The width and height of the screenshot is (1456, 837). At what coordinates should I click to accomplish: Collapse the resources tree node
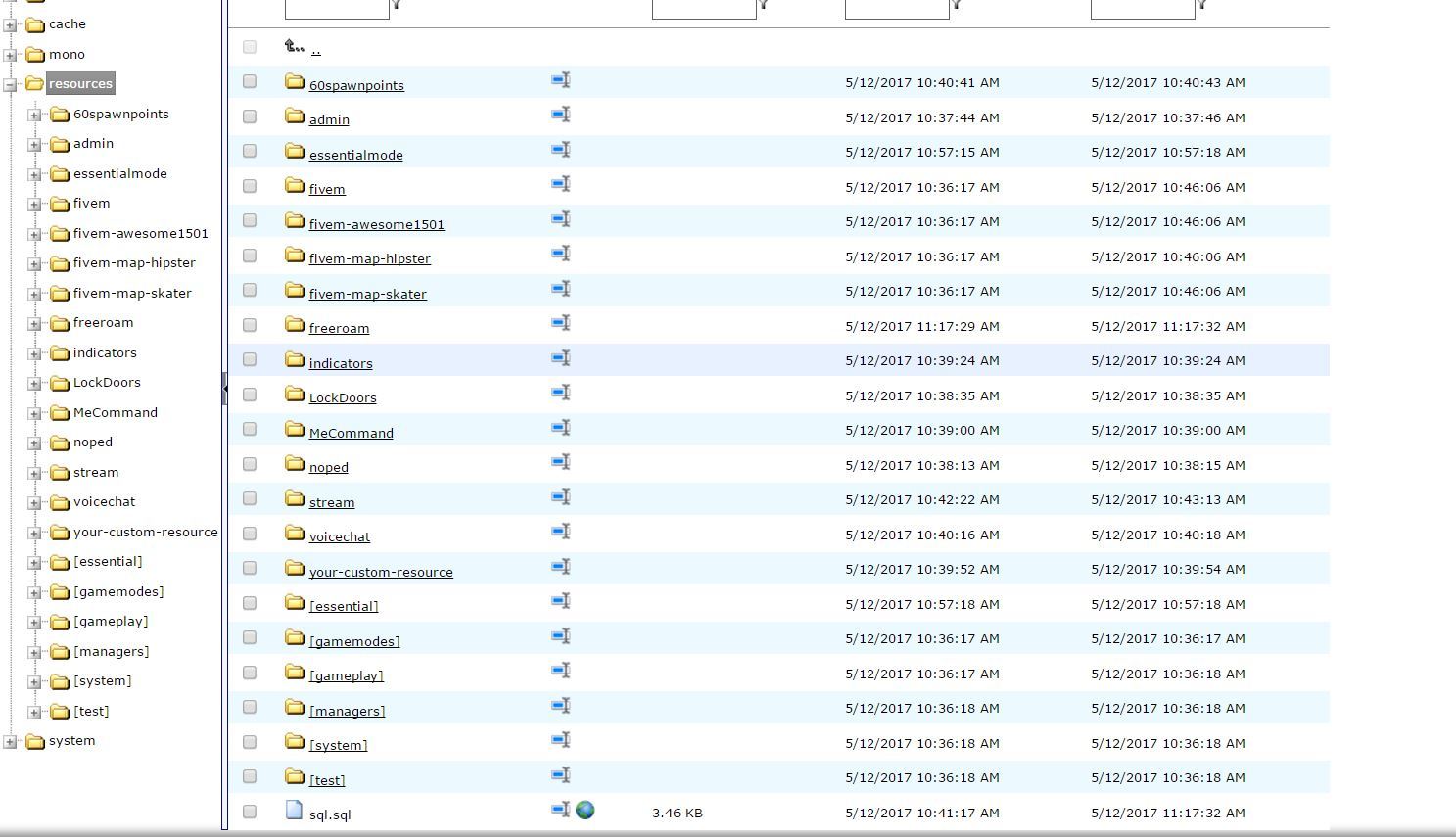10,85
